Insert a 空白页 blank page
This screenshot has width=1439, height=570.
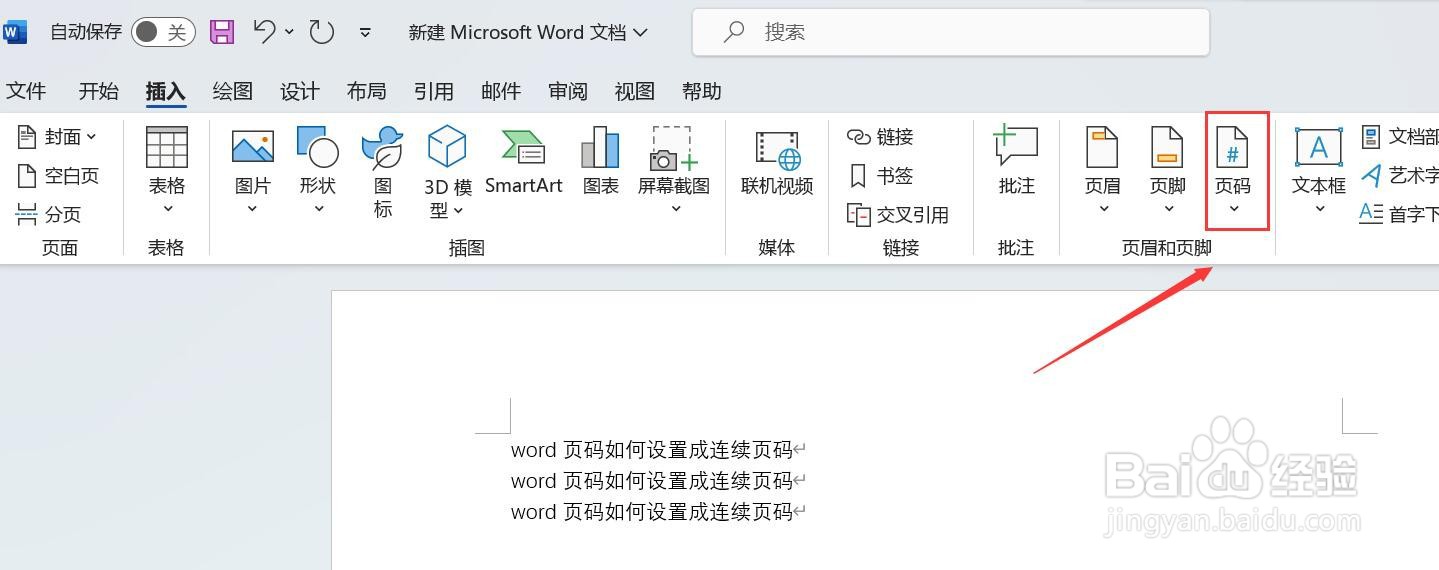coord(58,176)
